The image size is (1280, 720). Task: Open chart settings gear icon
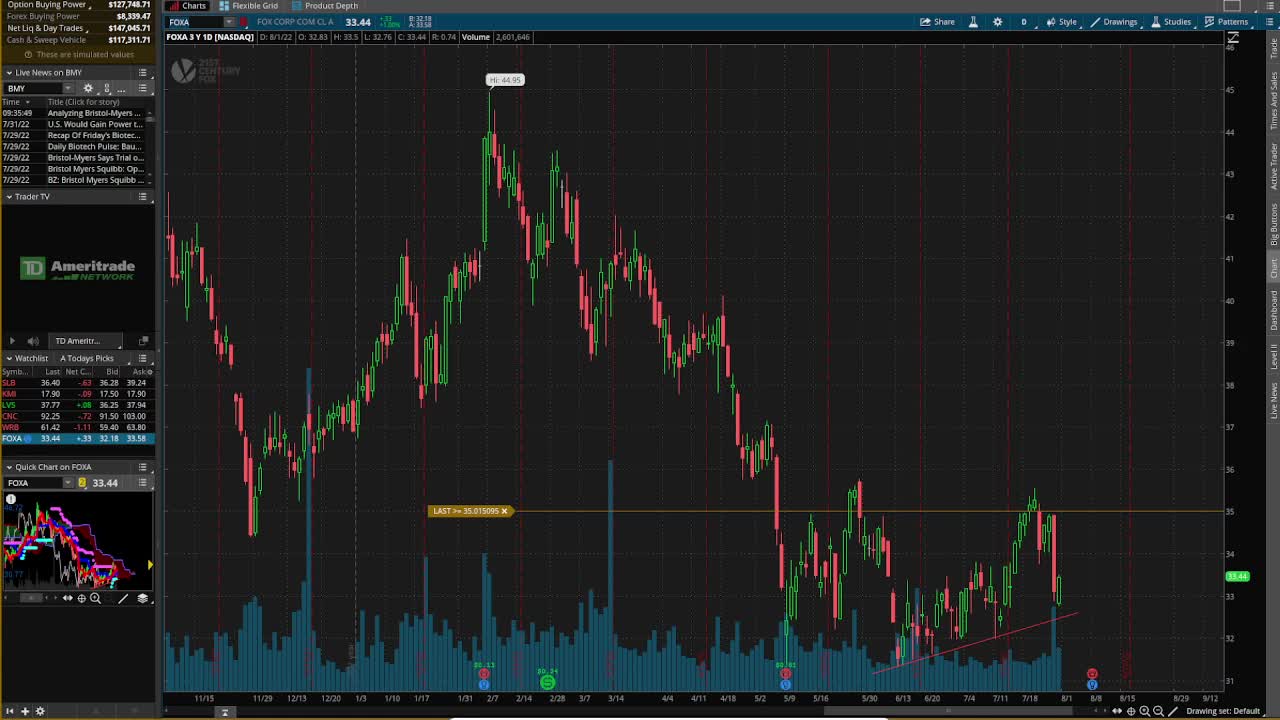point(997,22)
